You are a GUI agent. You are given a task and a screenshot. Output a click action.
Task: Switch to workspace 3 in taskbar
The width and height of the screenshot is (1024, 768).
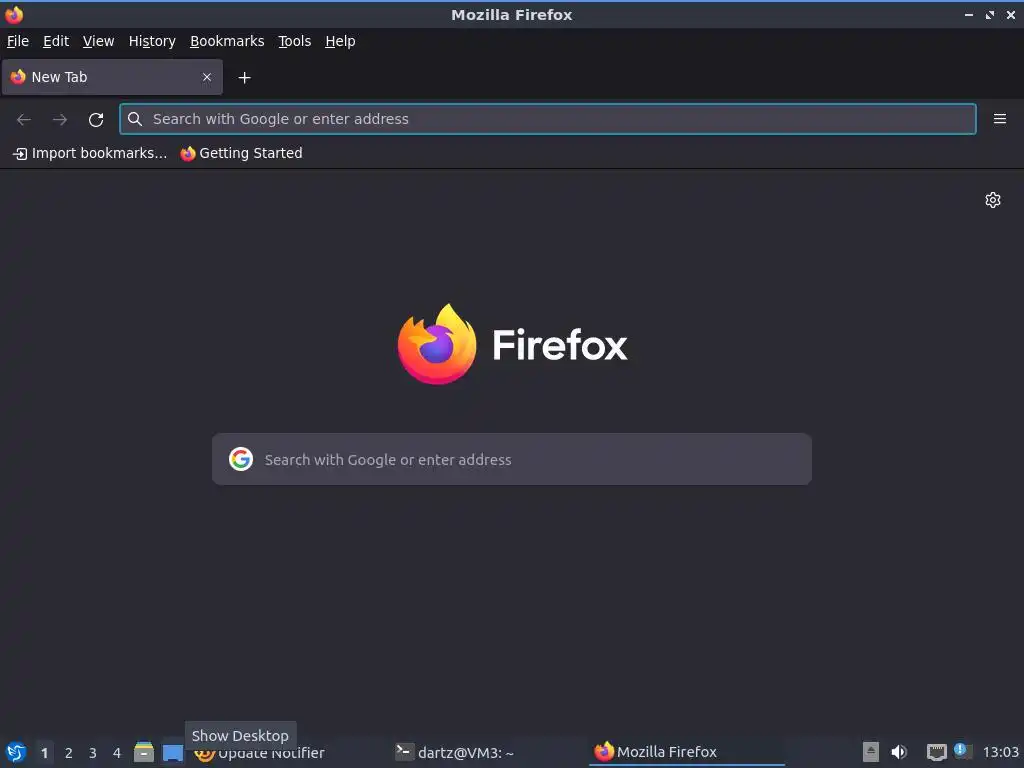[x=93, y=753]
